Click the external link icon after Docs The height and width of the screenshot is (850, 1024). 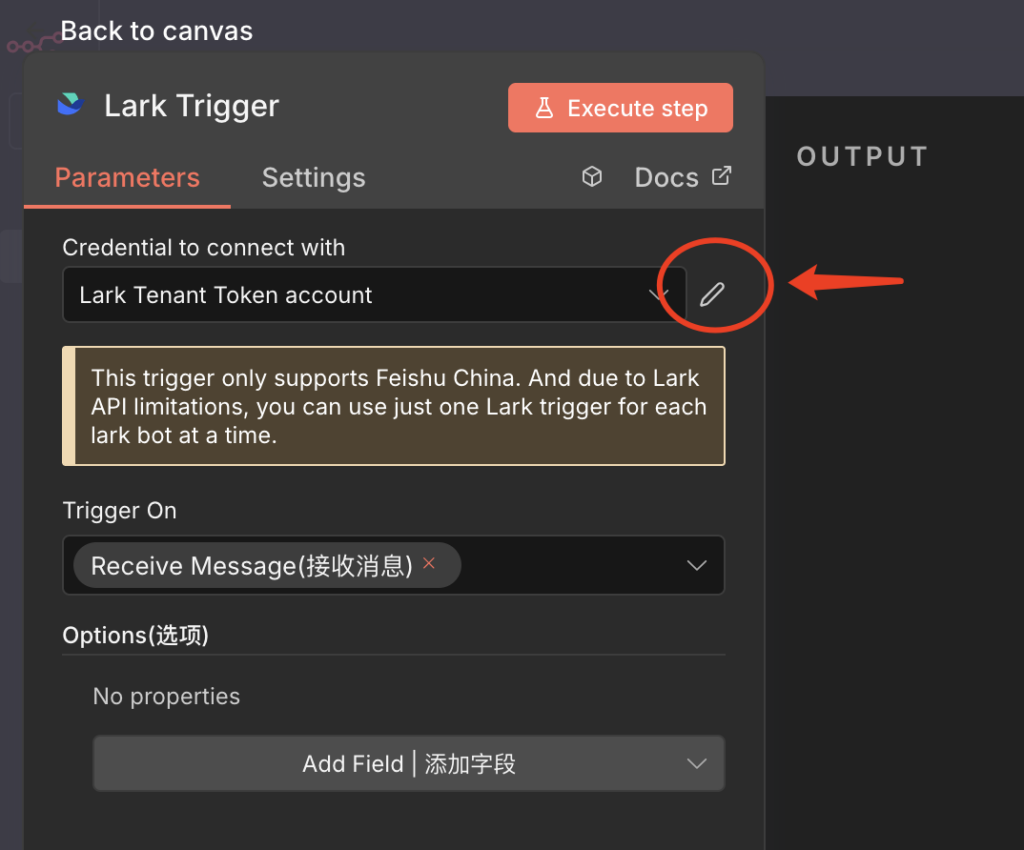point(721,176)
